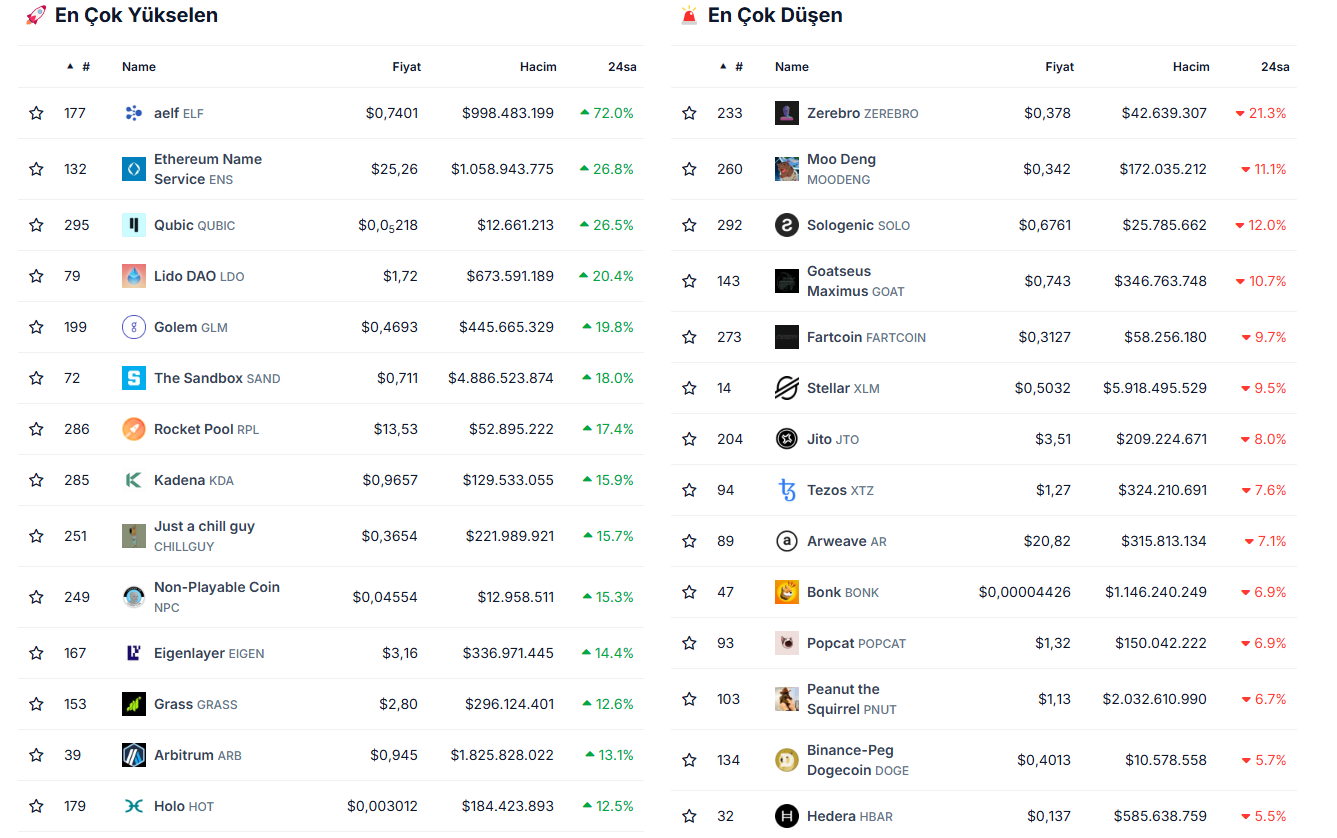Star the Golem GLM row
Image resolution: width=1337 pixels, height=838 pixels.
point(37,327)
